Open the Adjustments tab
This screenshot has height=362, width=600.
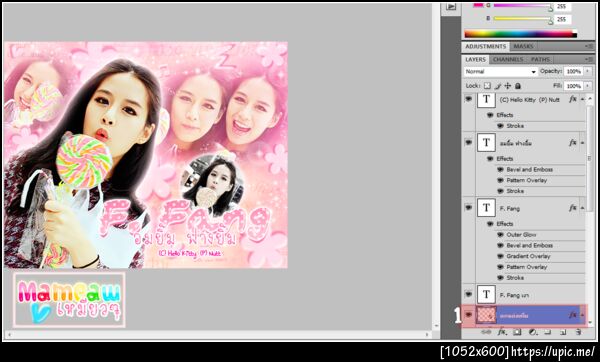485,46
